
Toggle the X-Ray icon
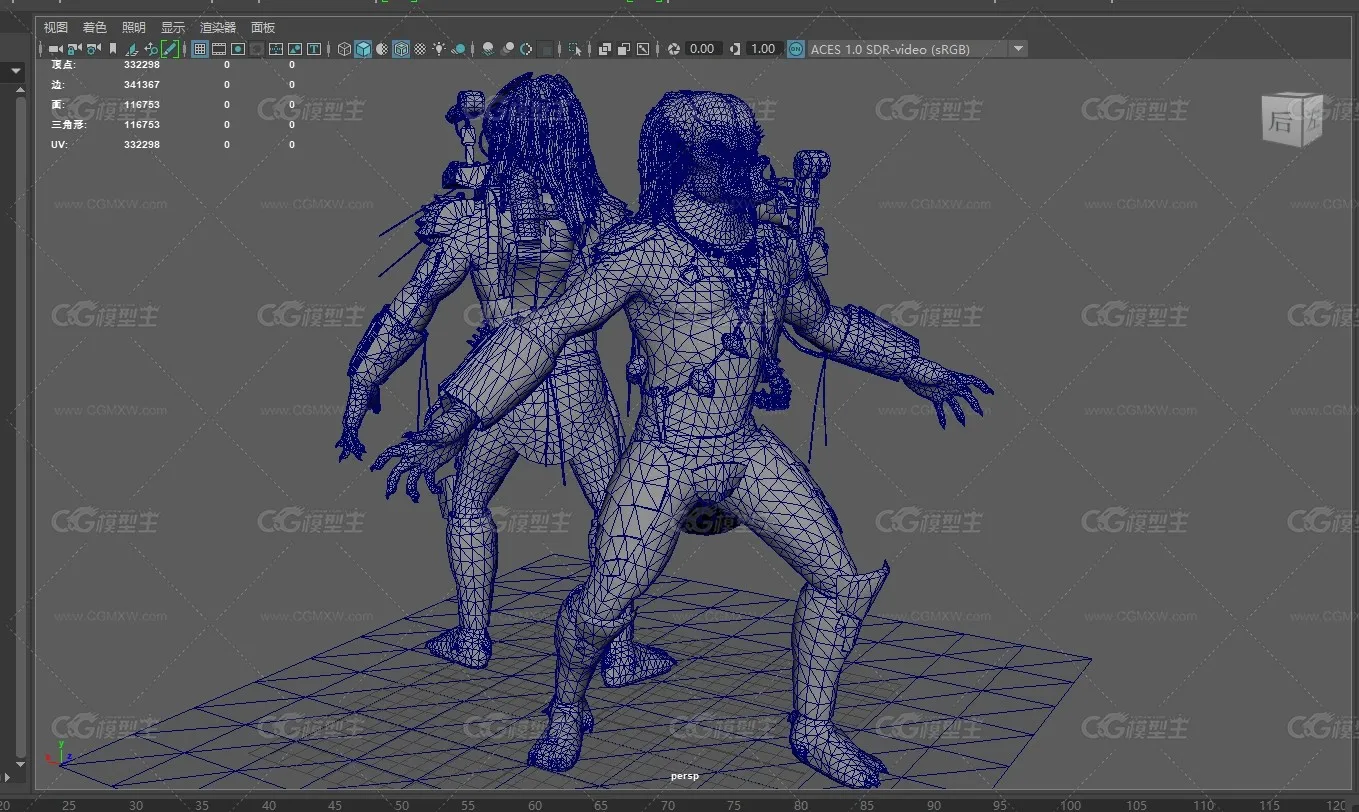point(605,49)
